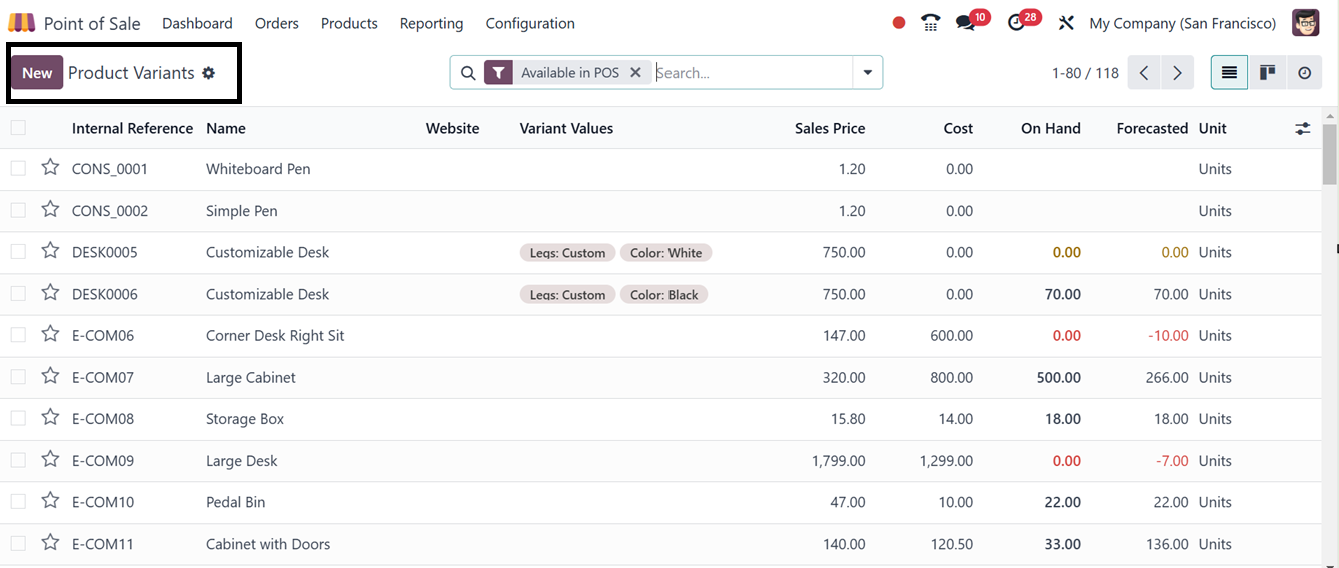This screenshot has width=1339, height=568.
Task: Open the Reporting menu
Action: (x=431, y=23)
